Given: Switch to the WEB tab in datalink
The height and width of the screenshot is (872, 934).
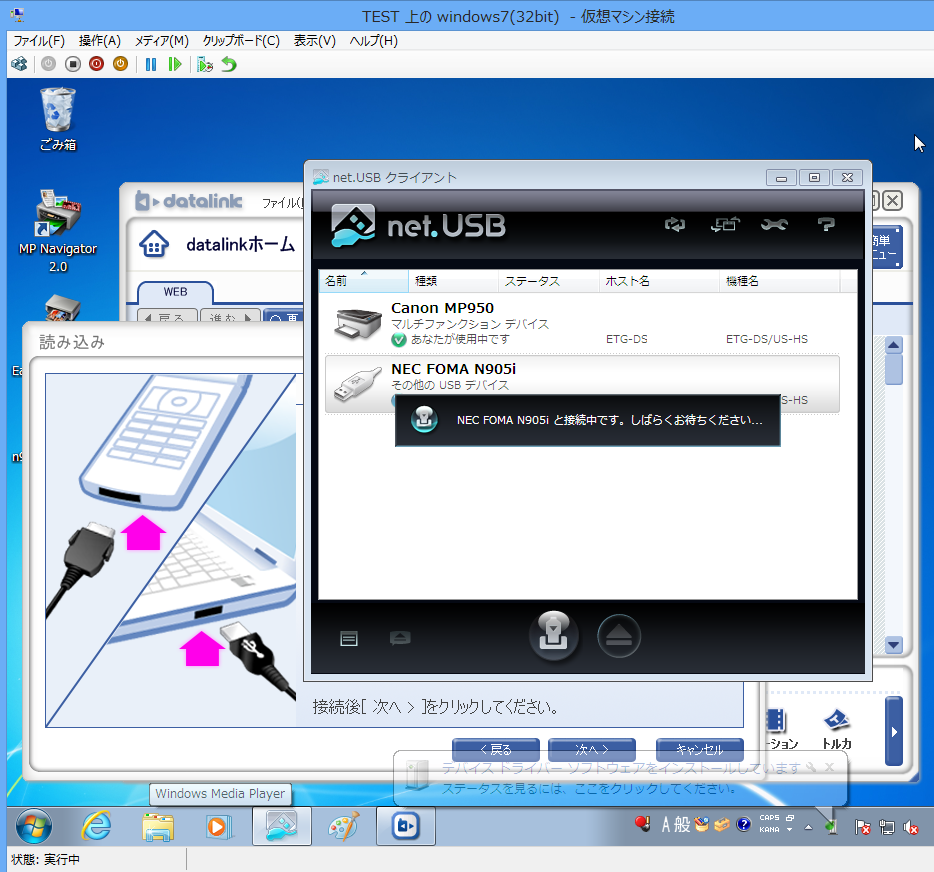Looking at the screenshot, I should point(175,292).
